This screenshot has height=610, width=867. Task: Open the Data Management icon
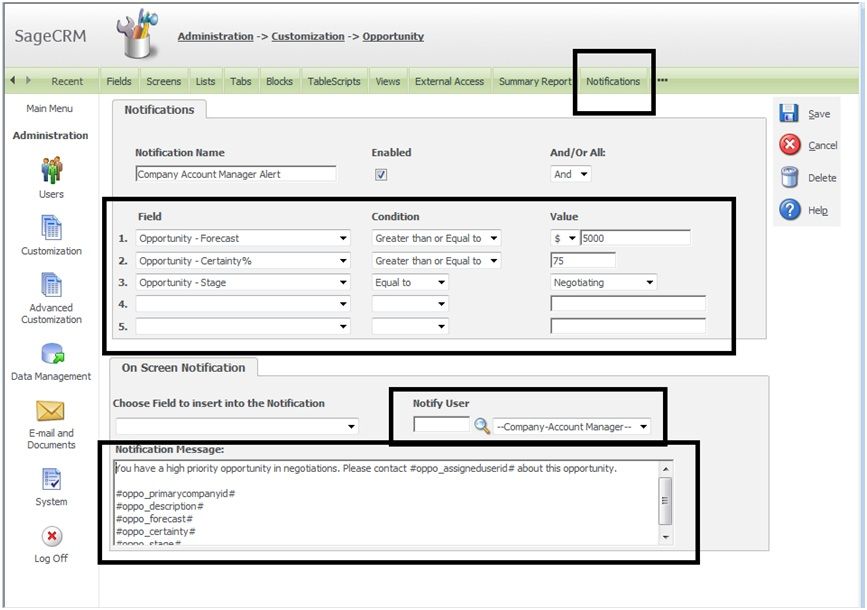coord(53,353)
